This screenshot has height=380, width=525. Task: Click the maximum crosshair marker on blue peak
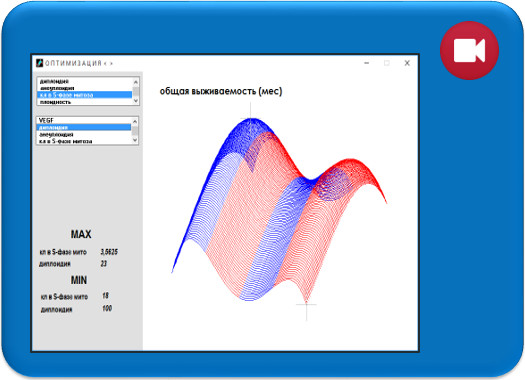(251, 118)
